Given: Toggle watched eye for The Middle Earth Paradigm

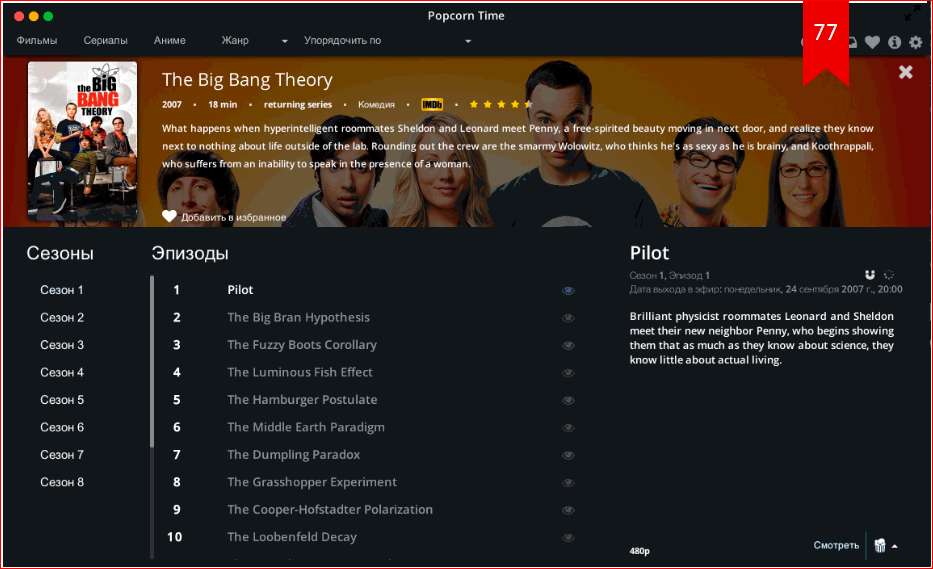Looking at the screenshot, I should 568,427.
